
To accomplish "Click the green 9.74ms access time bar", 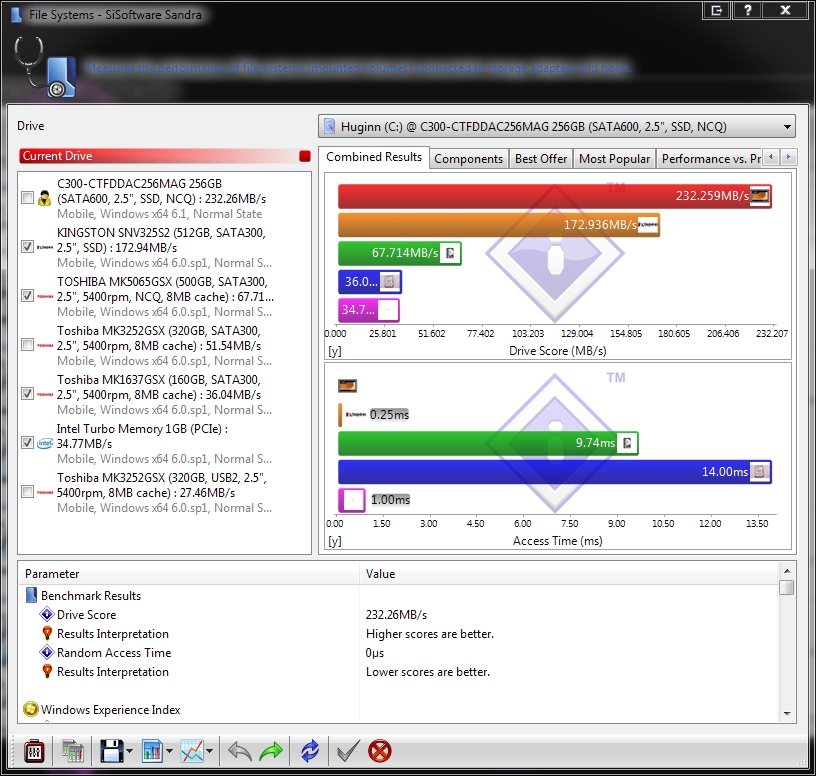I will tap(488, 443).
